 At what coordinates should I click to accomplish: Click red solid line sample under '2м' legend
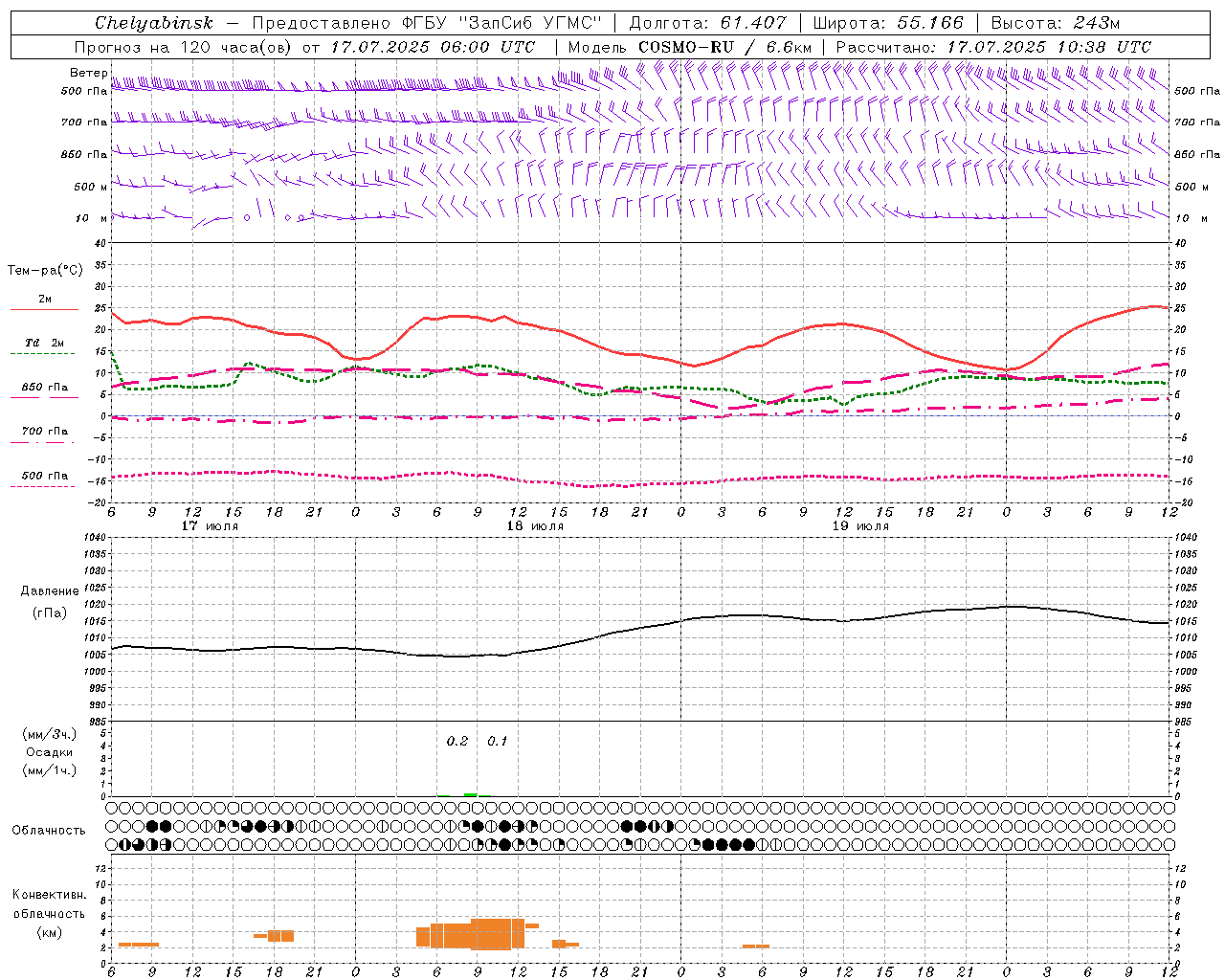[43, 309]
